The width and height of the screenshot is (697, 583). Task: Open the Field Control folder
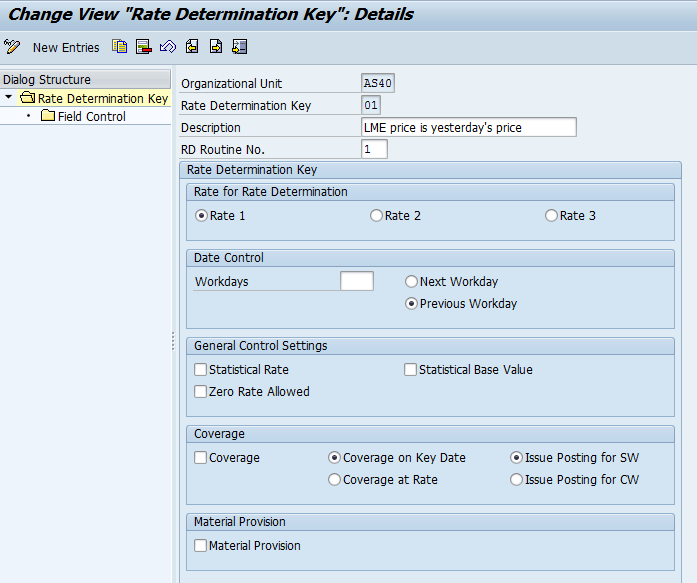tap(91, 117)
